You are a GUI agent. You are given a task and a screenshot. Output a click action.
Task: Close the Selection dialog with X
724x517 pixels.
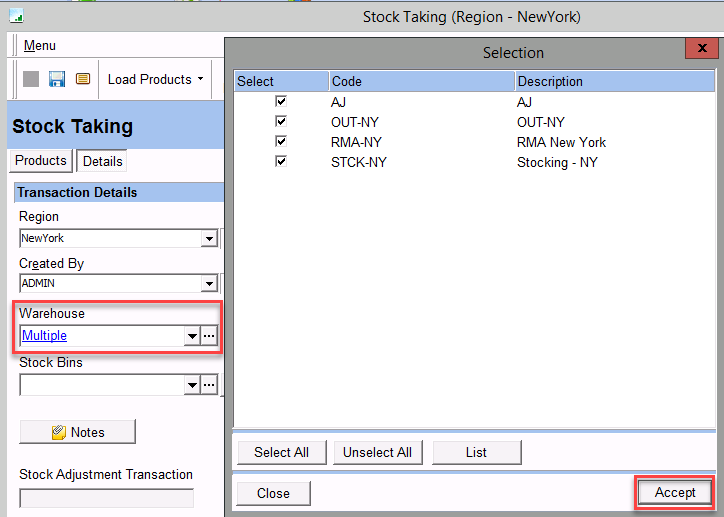[x=698, y=50]
